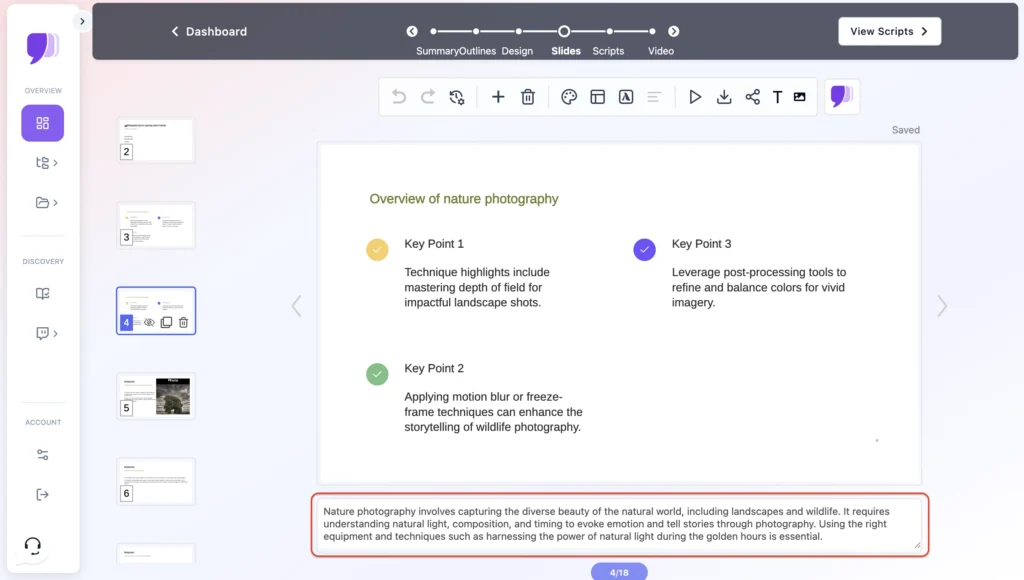Switch to the Summary step

pos(437,51)
